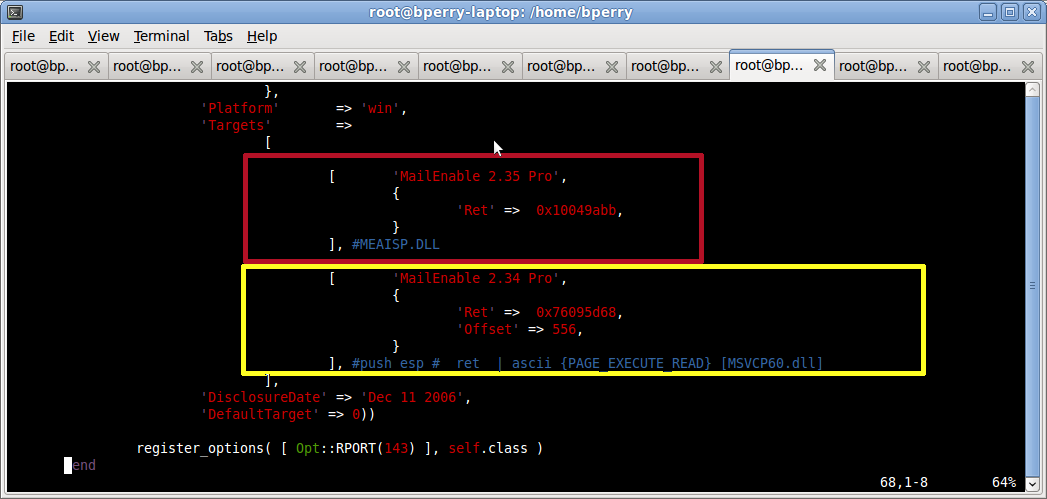Switch to the last terminal tab

pos(989,67)
